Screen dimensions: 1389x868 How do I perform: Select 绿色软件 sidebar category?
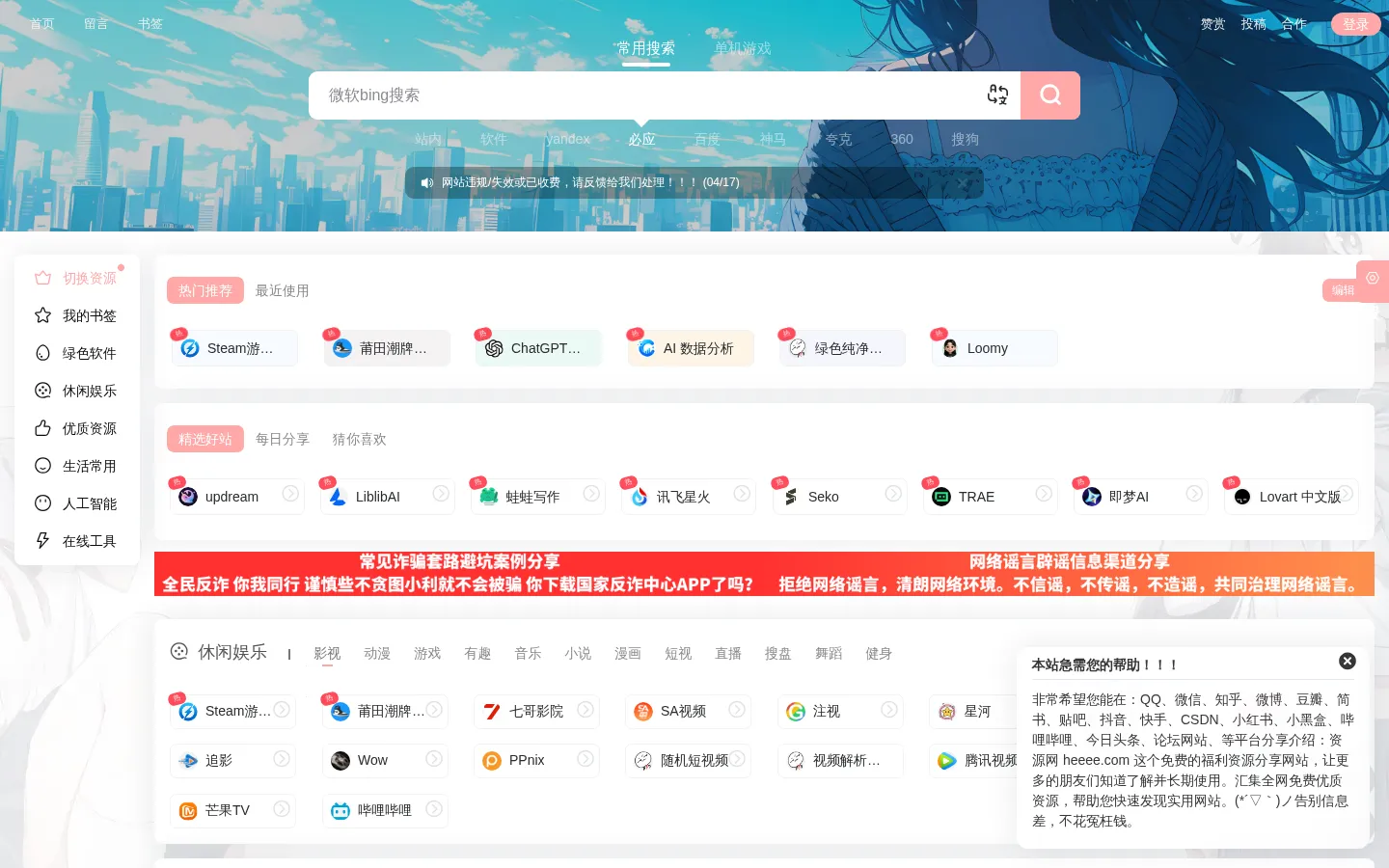pos(77,353)
